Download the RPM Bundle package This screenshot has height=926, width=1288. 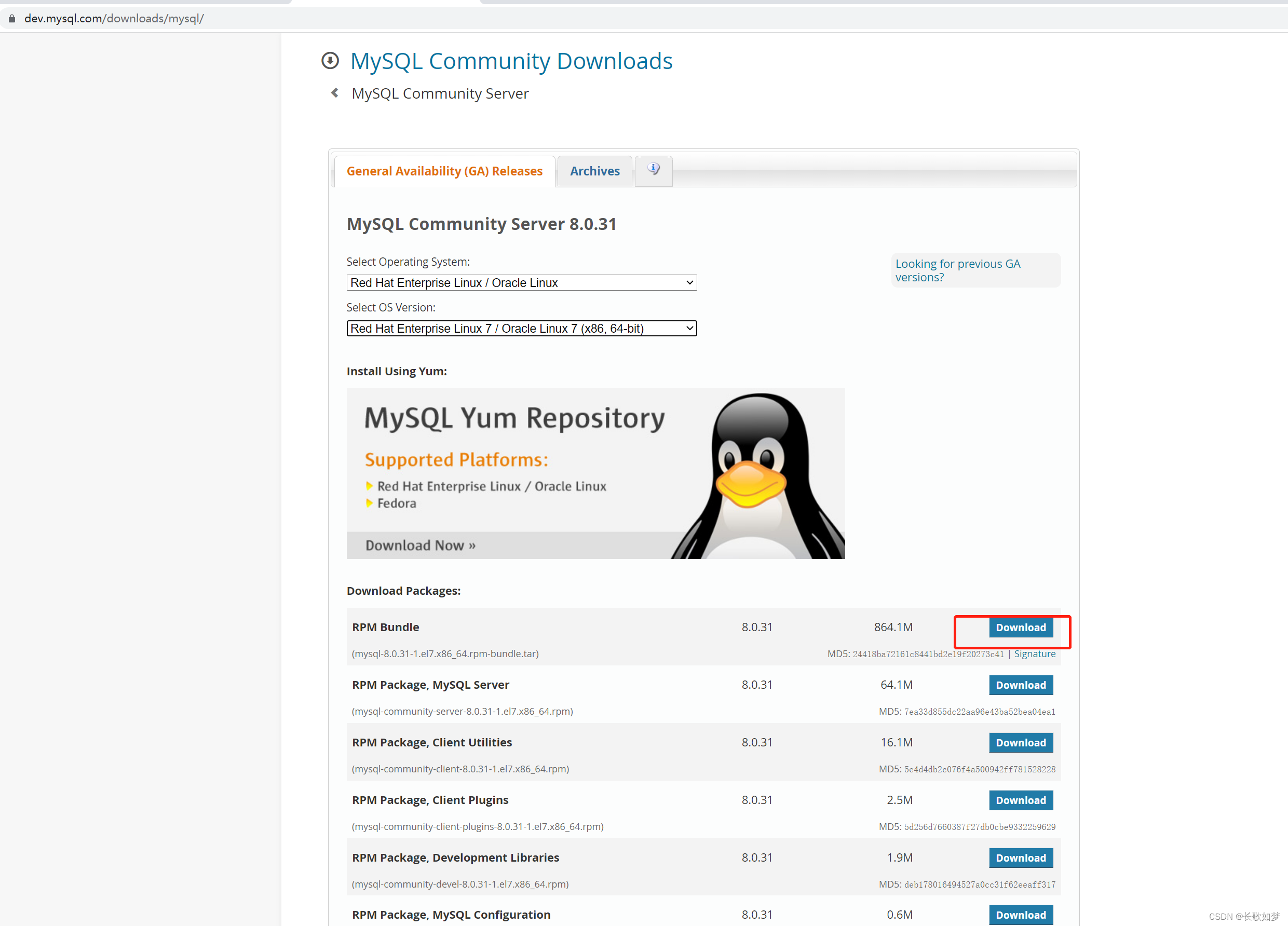tap(1021, 628)
